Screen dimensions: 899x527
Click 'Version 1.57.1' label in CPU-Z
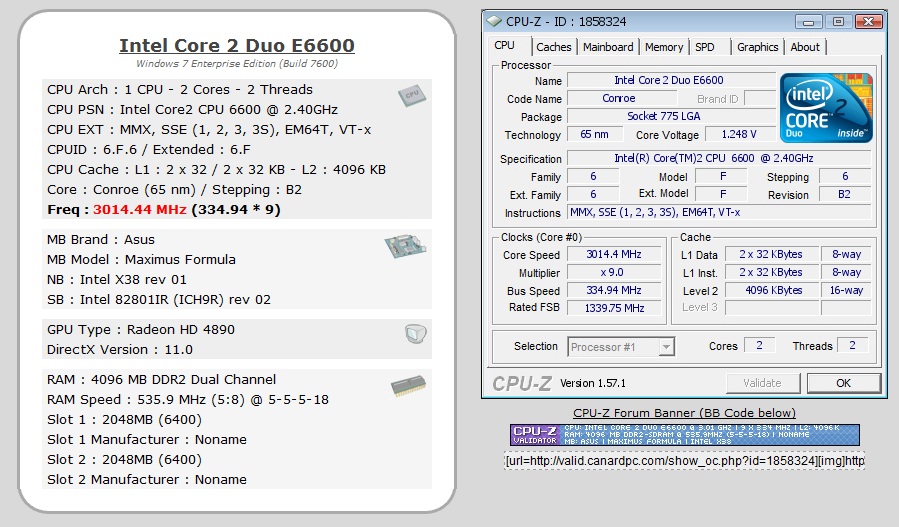click(x=593, y=383)
